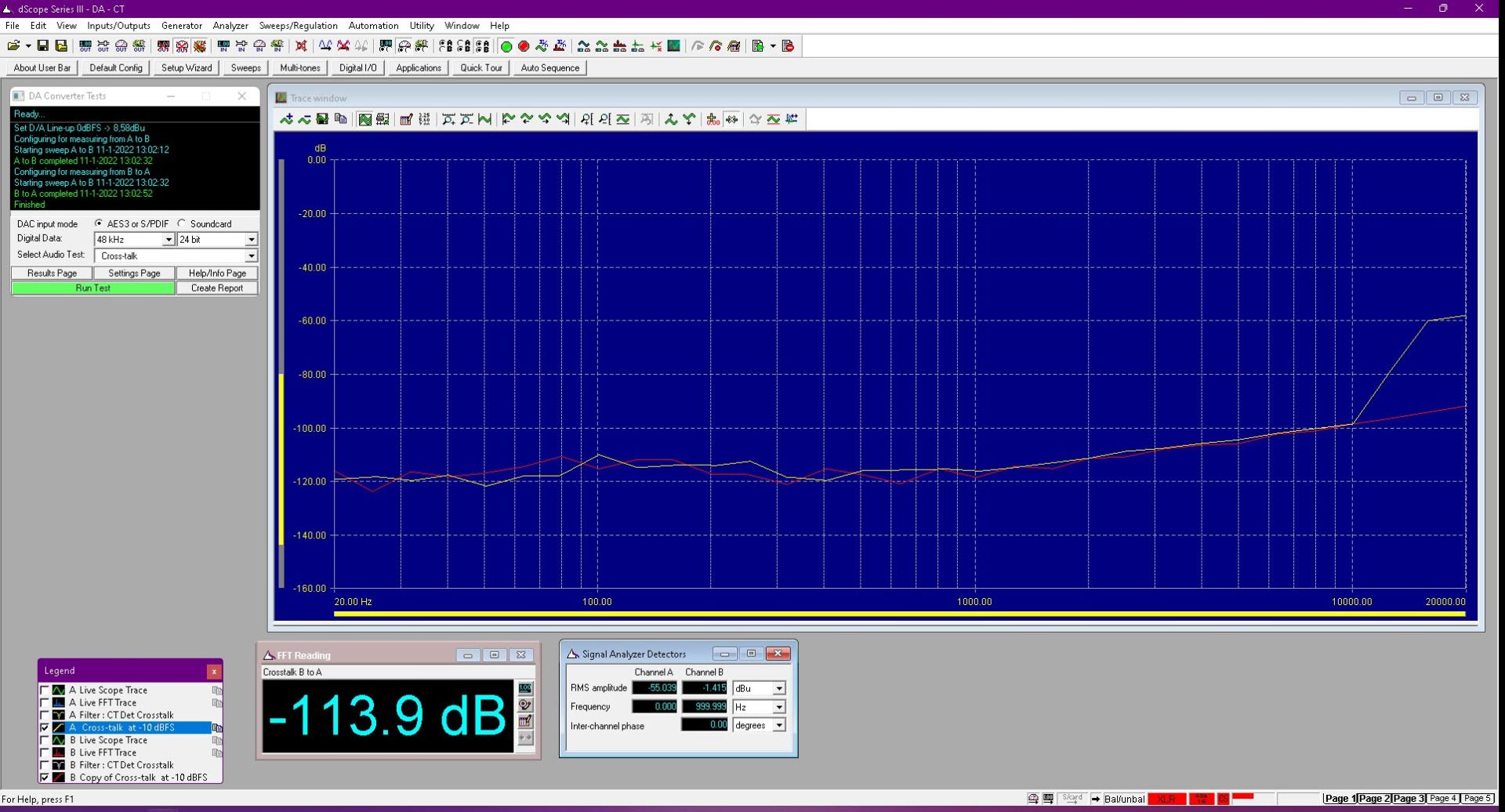Click the Auto Sequence user bar button
This screenshot has width=1505, height=812.
coord(550,68)
